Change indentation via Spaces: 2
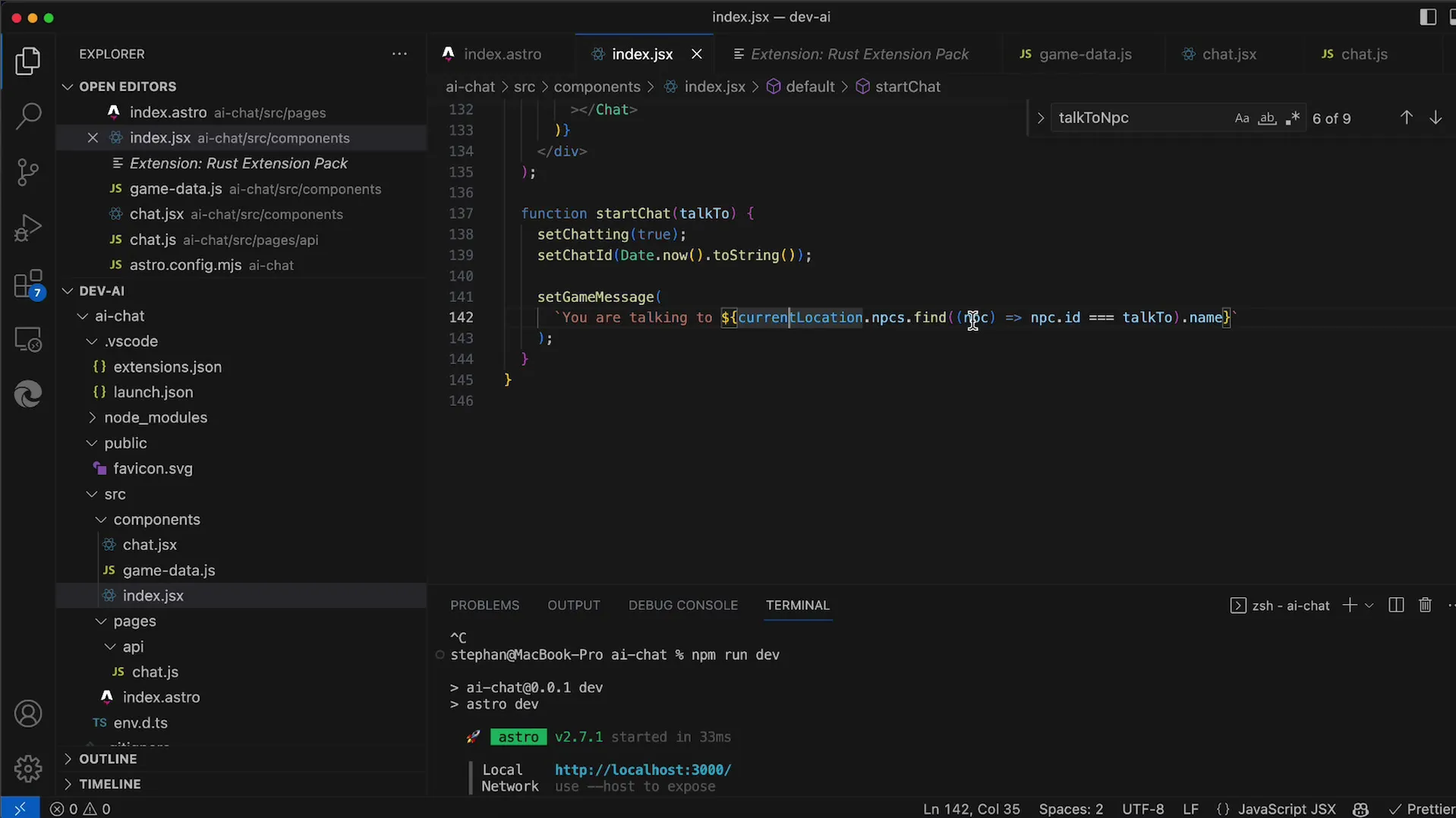 click(x=1070, y=809)
